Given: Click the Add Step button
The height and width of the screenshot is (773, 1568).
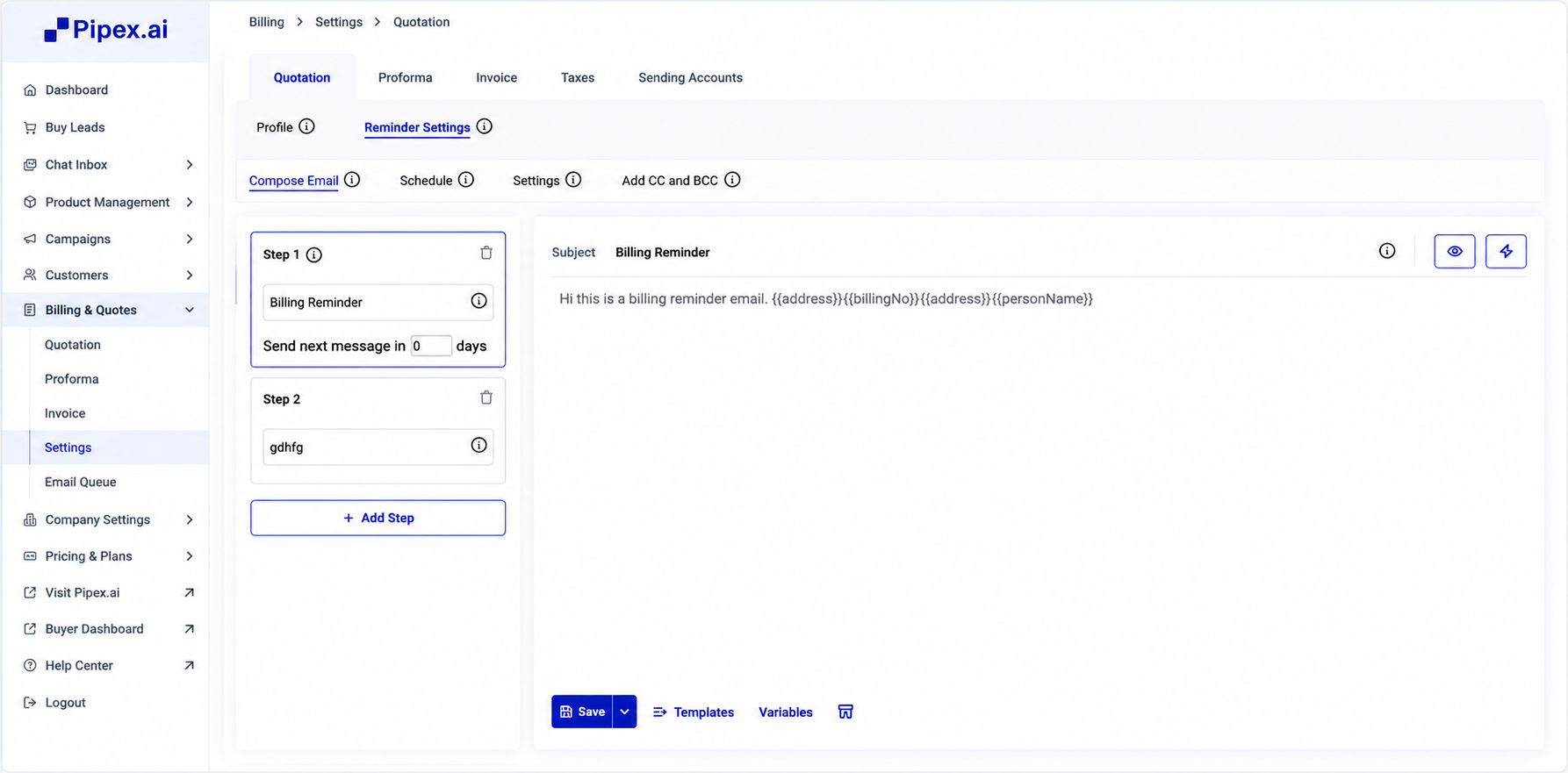Looking at the screenshot, I should pyautogui.click(x=378, y=518).
